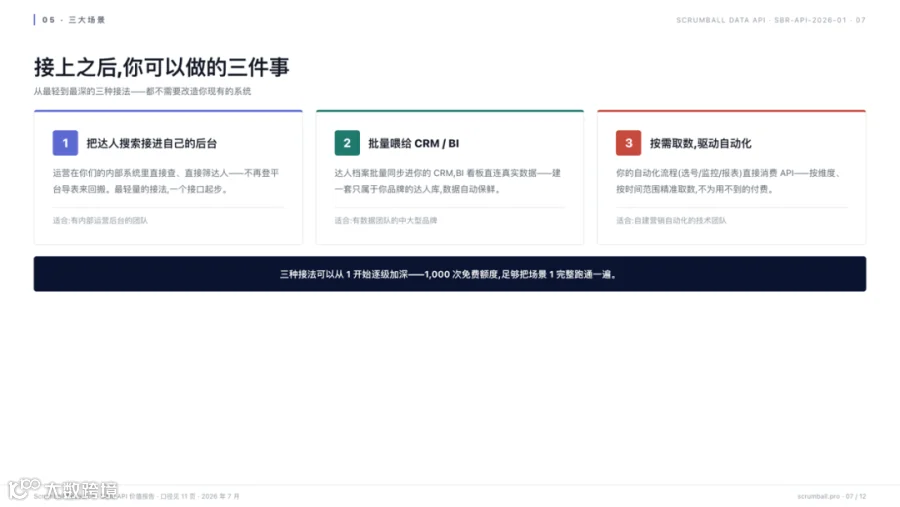
Task: Click the note 适合:有内部运营后台的团队
Action: (100, 220)
